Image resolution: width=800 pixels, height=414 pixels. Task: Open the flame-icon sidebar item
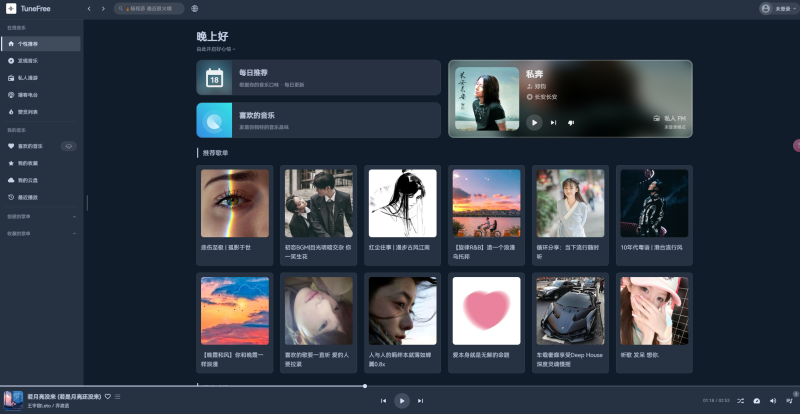[41, 112]
